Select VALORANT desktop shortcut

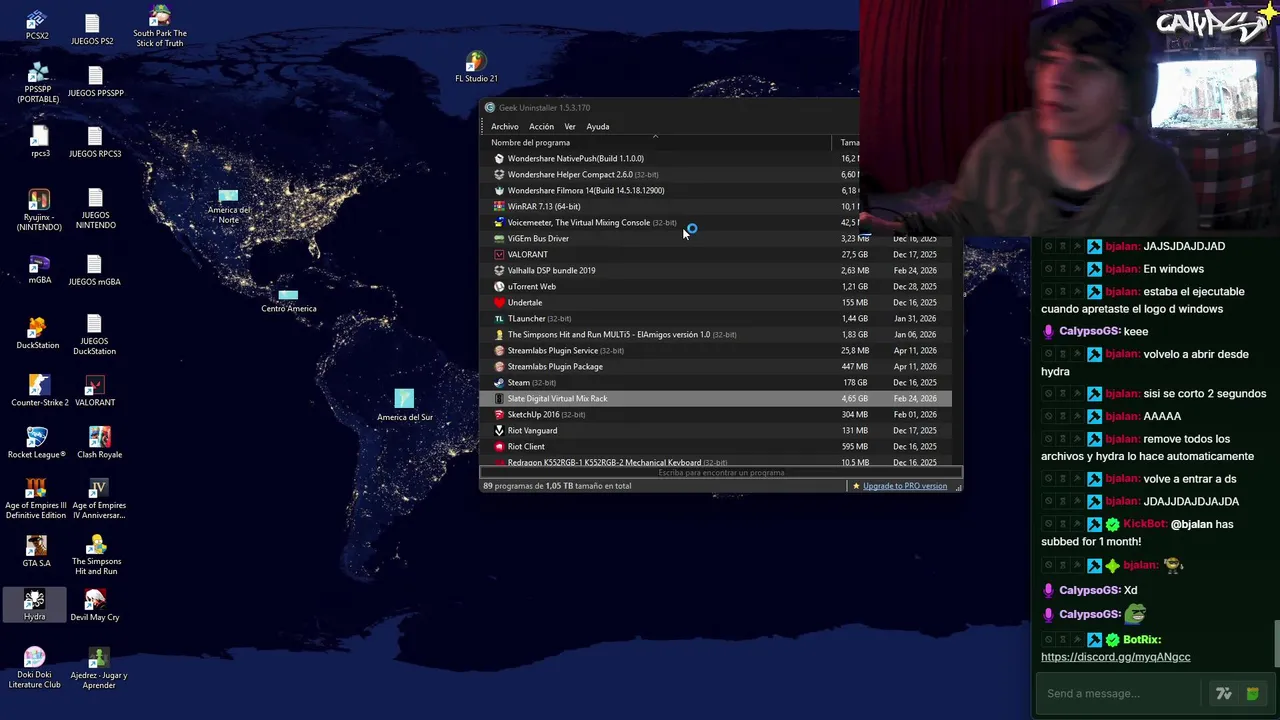click(95, 391)
